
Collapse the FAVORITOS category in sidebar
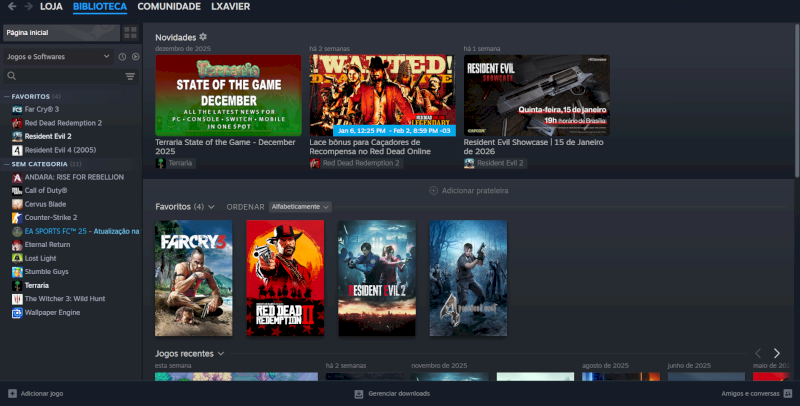pos(5,97)
